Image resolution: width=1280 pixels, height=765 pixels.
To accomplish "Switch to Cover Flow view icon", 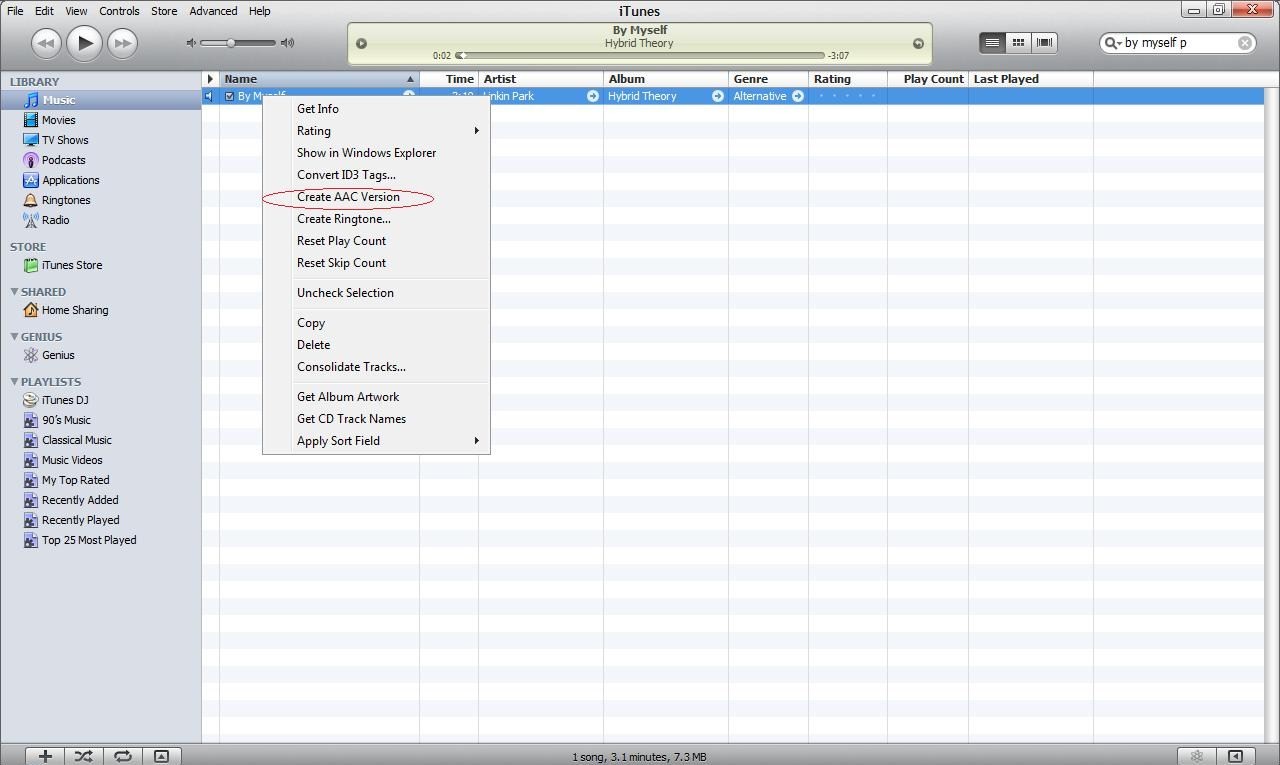I will [1044, 43].
